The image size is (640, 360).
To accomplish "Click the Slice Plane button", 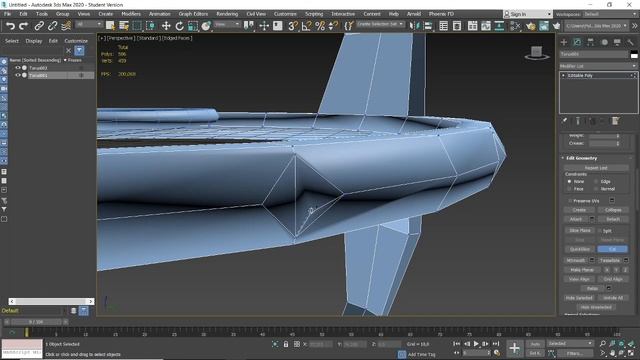I will [x=580, y=231].
